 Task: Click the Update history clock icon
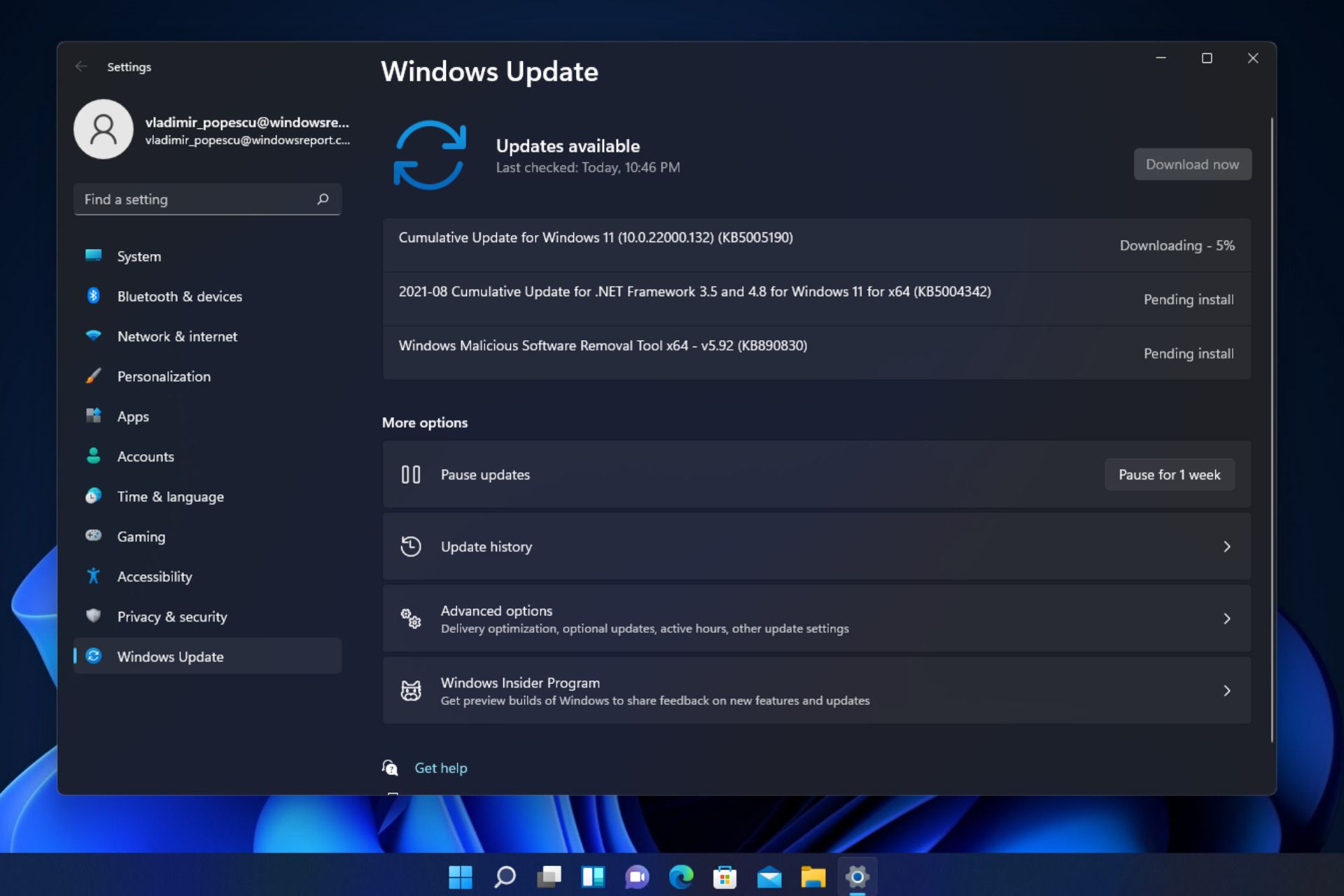click(411, 546)
